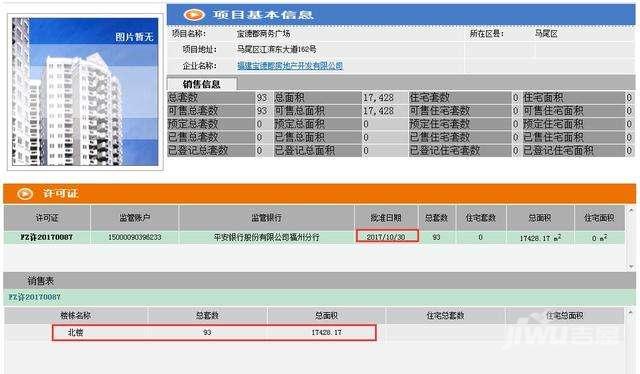Click the 楼栋名称 column header
The height and width of the screenshot is (374, 640).
(x=76, y=316)
